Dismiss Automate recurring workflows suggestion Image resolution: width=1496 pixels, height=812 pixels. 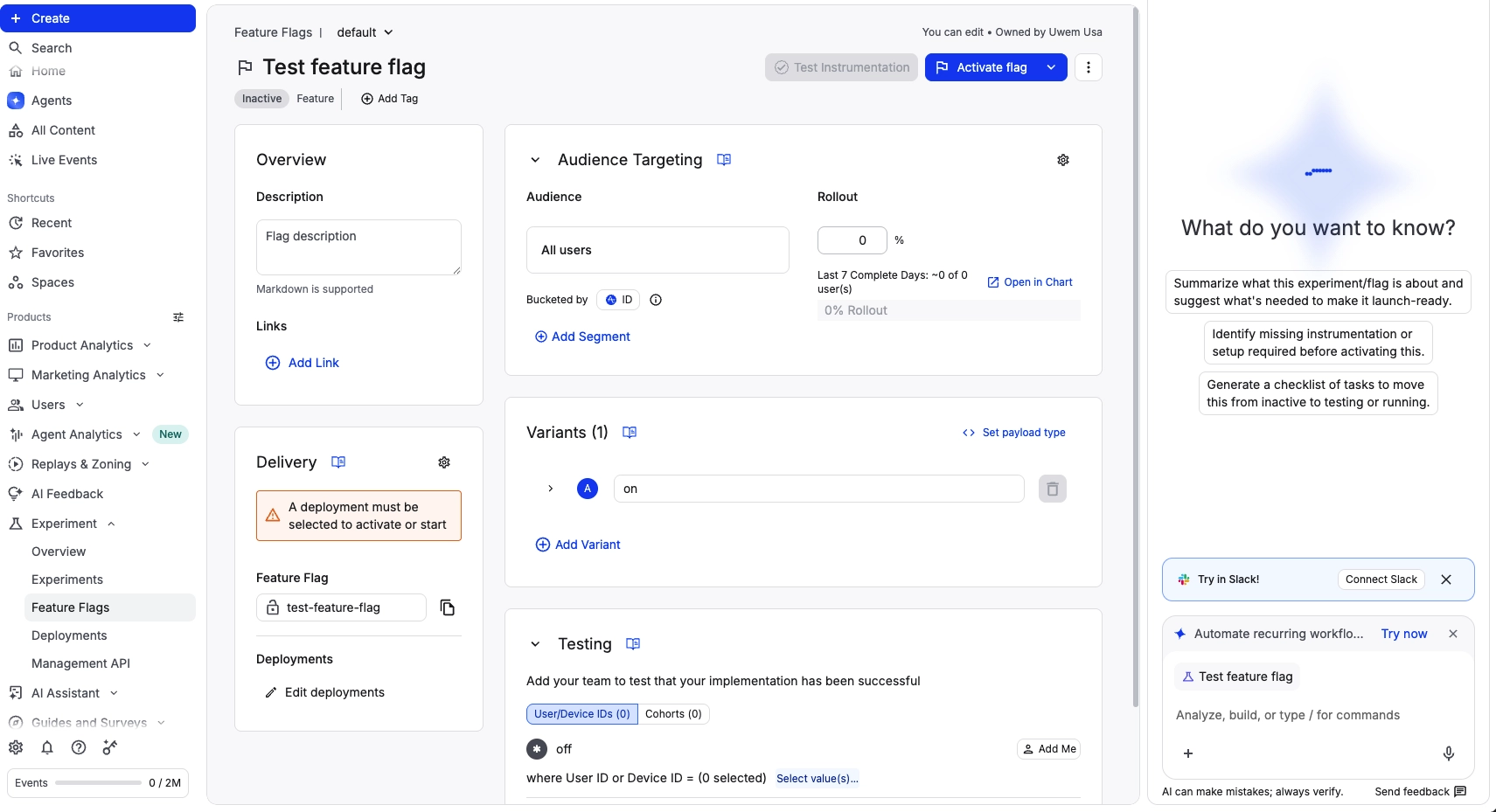pyautogui.click(x=1453, y=634)
